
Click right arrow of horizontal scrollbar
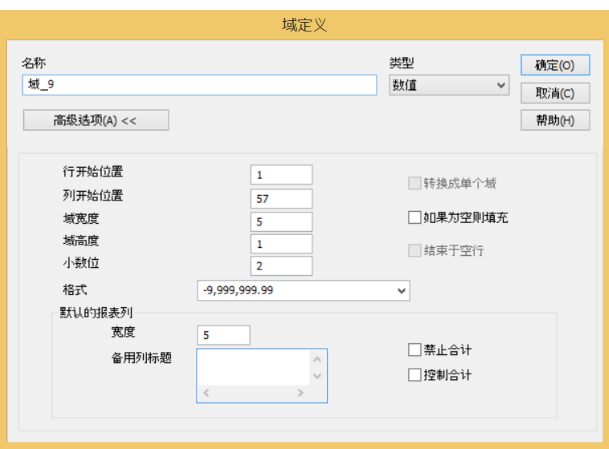click(x=300, y=393)
